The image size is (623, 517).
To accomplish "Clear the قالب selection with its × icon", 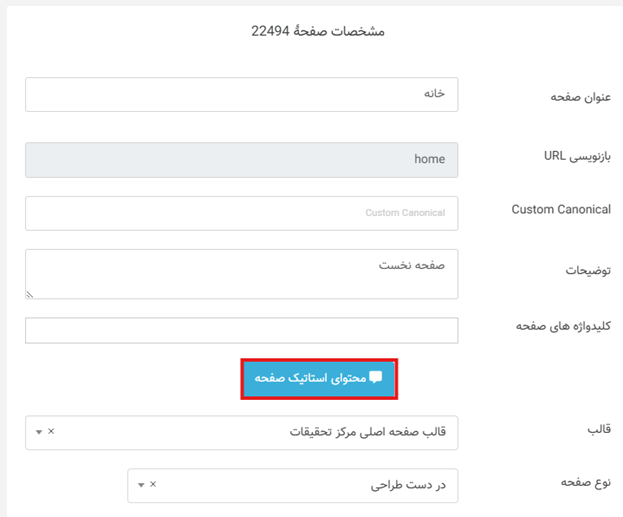I will tap(52, 432).
